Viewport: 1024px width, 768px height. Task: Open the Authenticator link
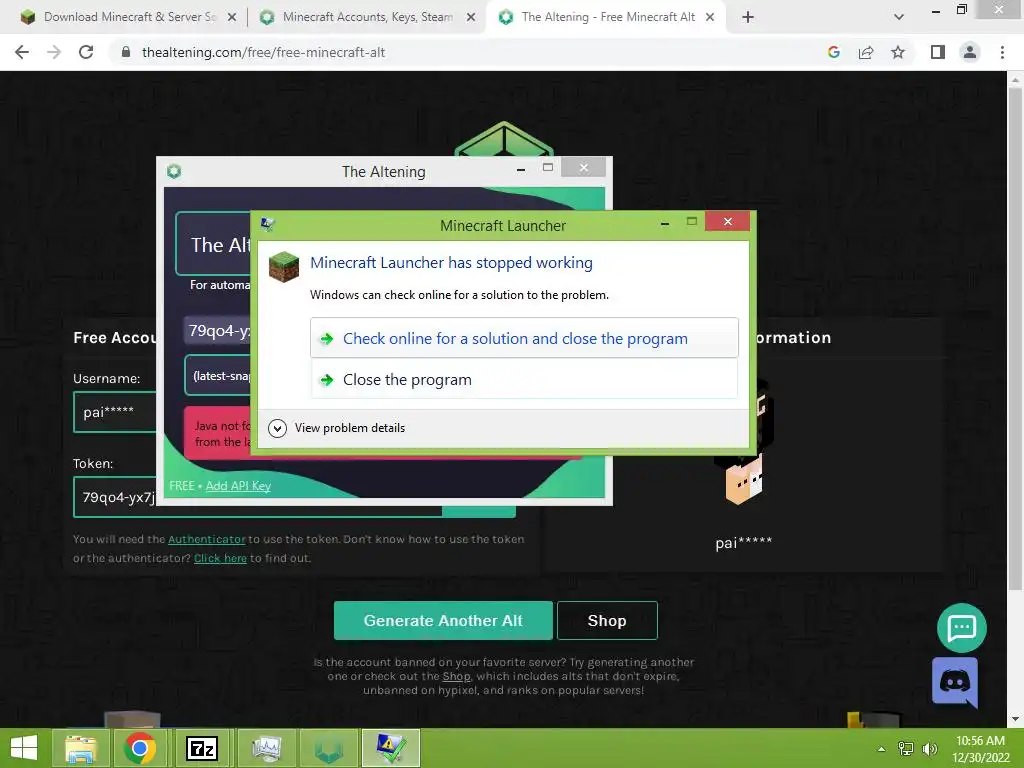coord(206,539)
